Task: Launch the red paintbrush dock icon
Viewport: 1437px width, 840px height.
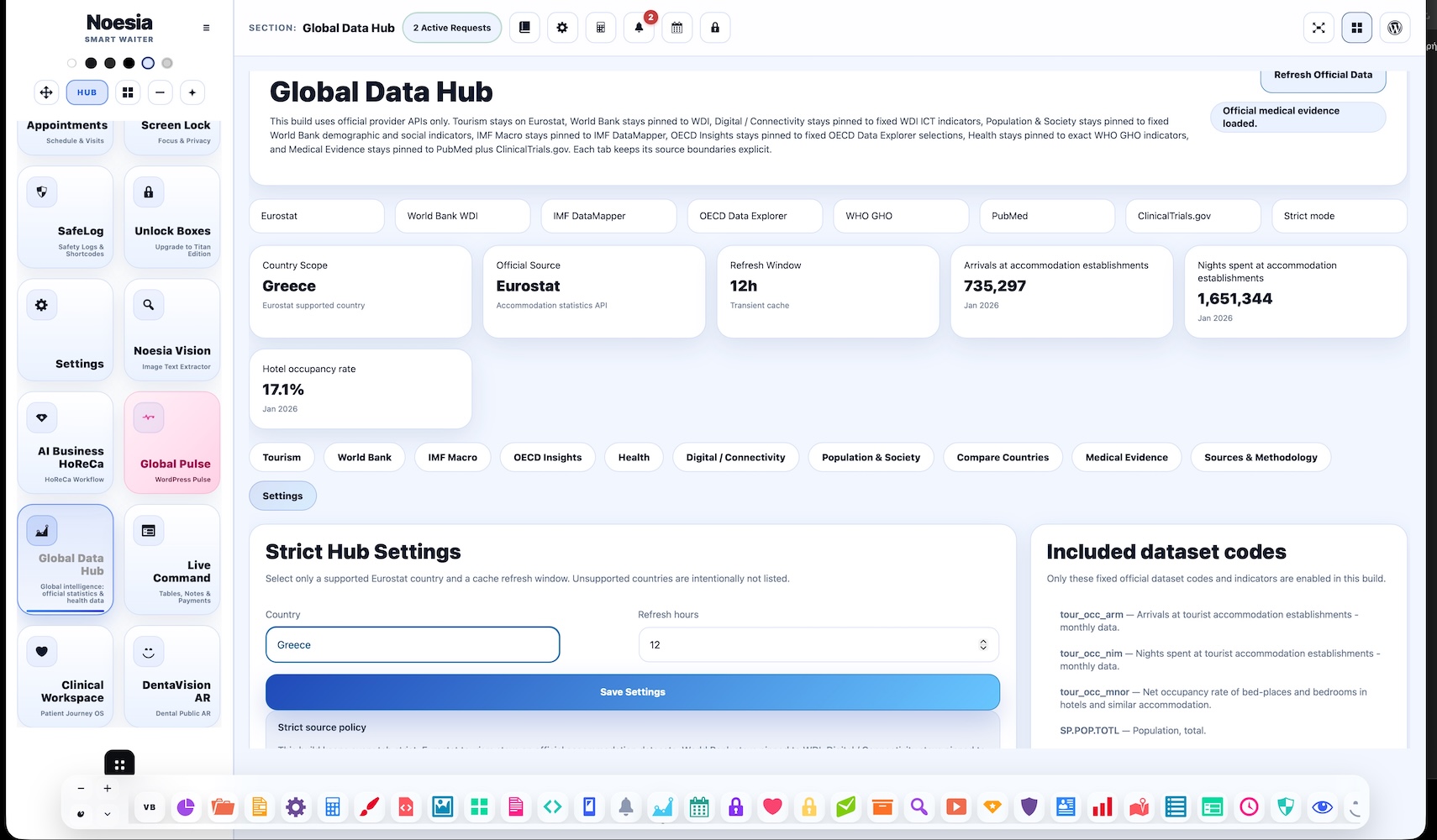Action: pyautogui.click(x=369, y=807)
